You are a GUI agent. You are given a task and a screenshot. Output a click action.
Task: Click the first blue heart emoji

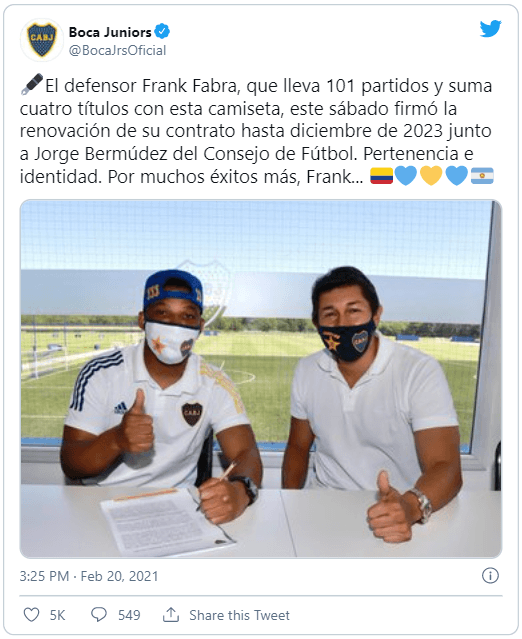(x=406, y=176)
